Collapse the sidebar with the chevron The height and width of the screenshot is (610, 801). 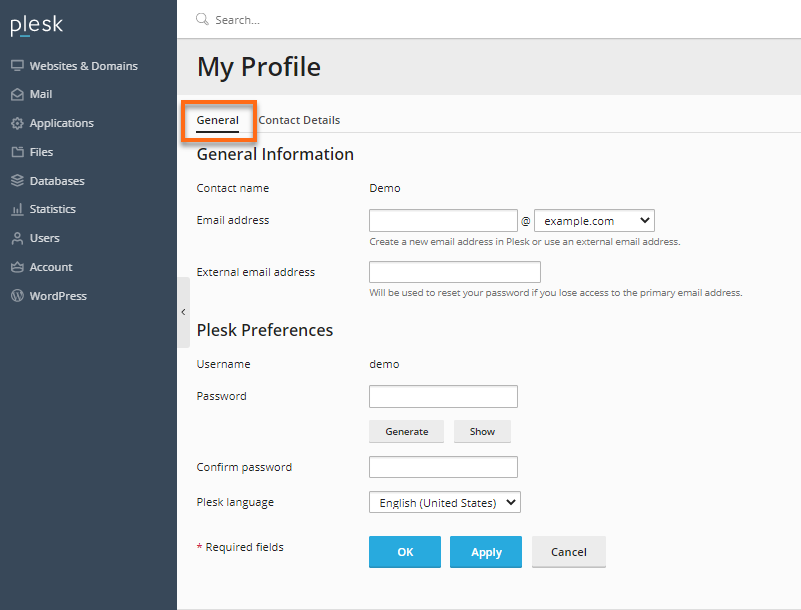click(x=183, y=311)
